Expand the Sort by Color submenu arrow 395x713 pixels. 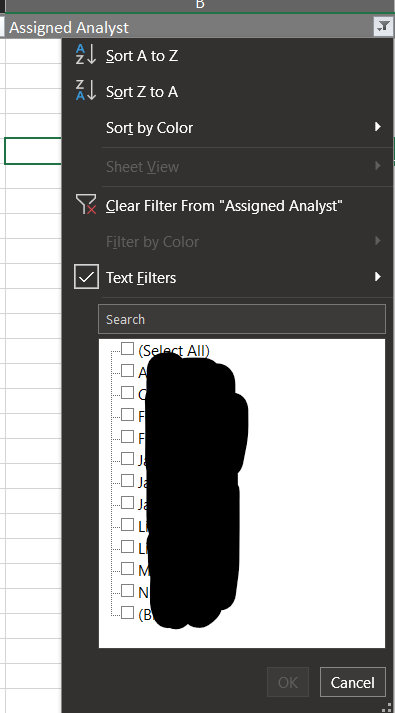377,127
